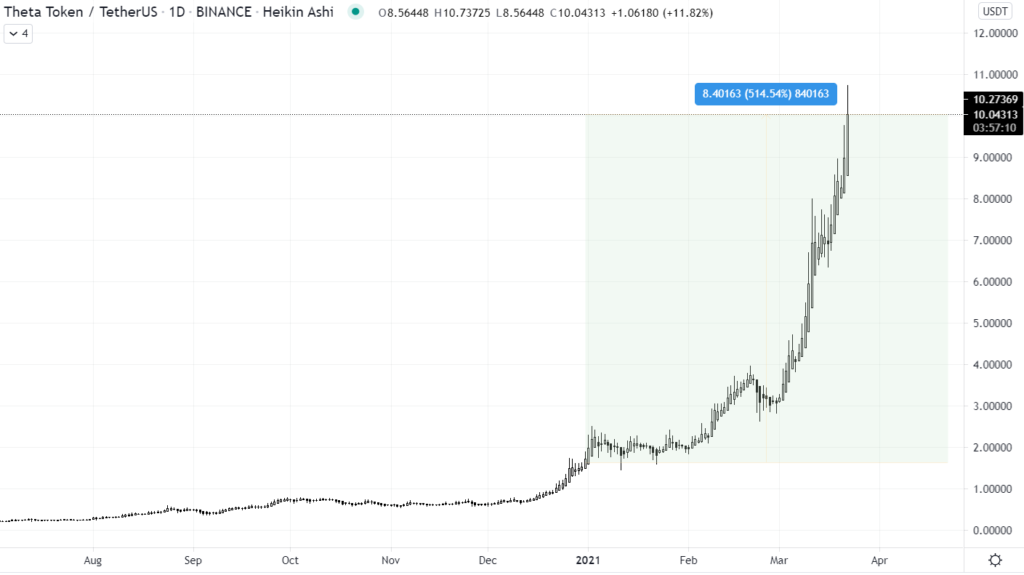Click the green market status dot
Viewport: 1024px width, 575px height.
coord(355,12)
